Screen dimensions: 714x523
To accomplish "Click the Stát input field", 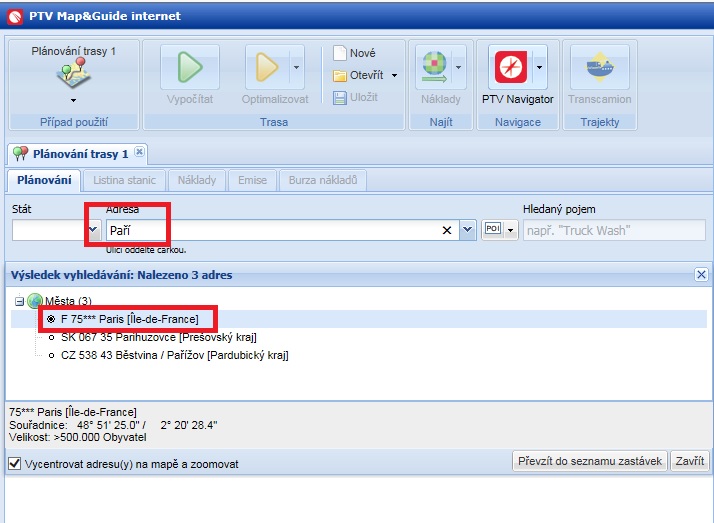I will click(50, 230).
